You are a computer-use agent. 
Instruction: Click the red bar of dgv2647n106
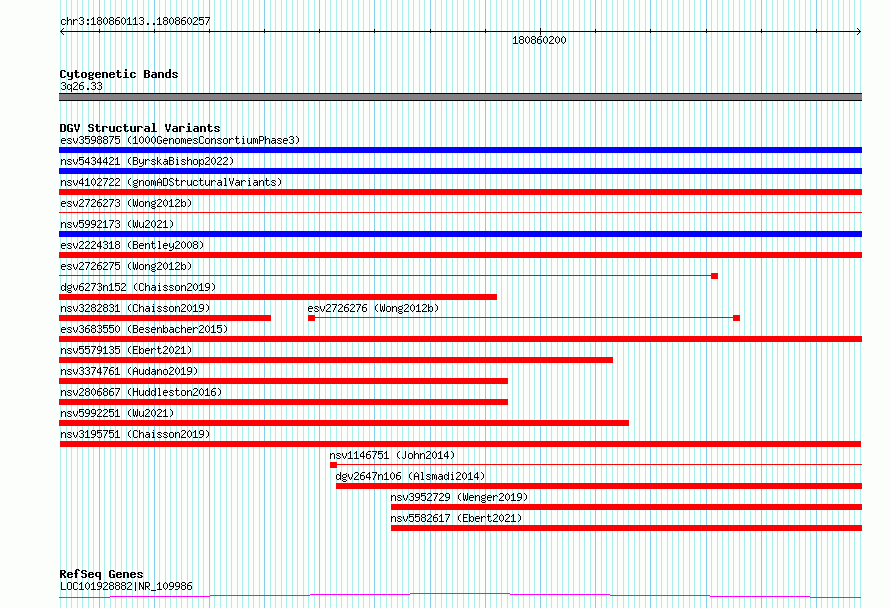point(599,486)
